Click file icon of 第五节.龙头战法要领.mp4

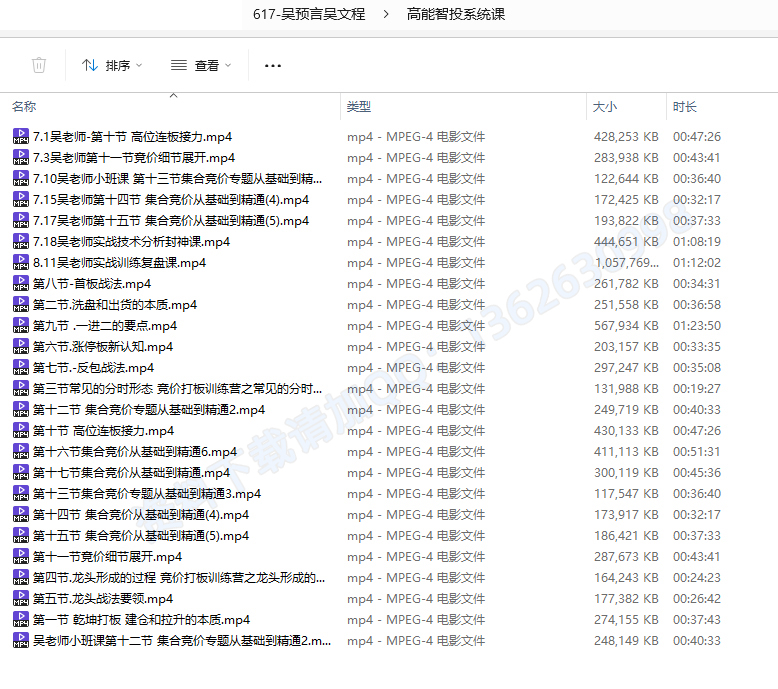20,599
